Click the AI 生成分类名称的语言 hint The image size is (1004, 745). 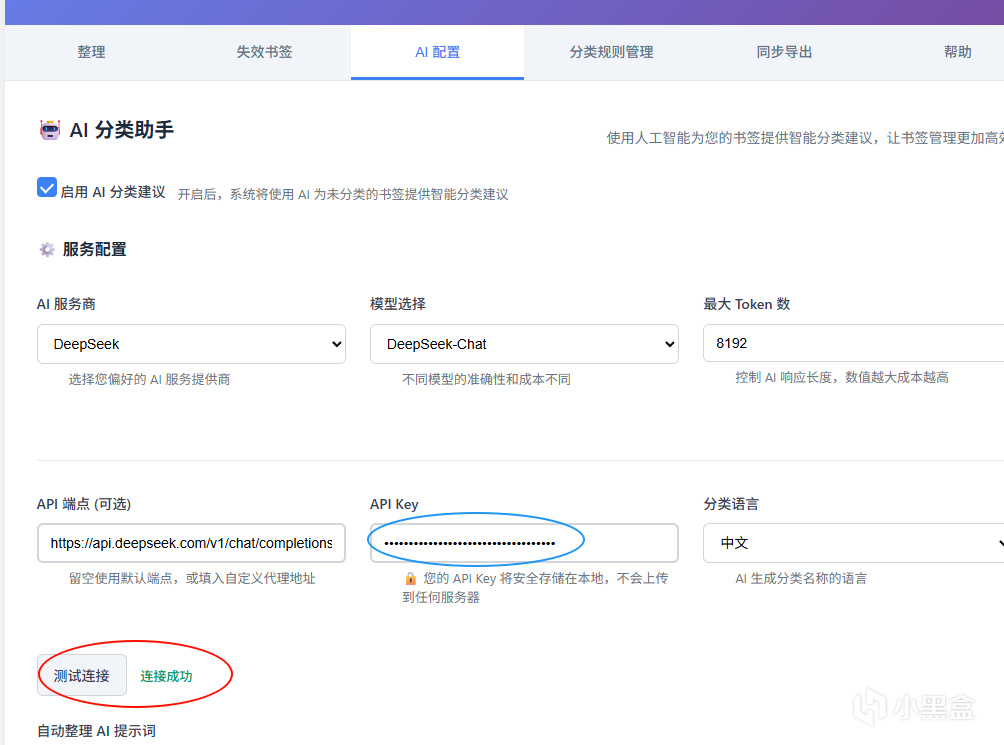(801, 579)
